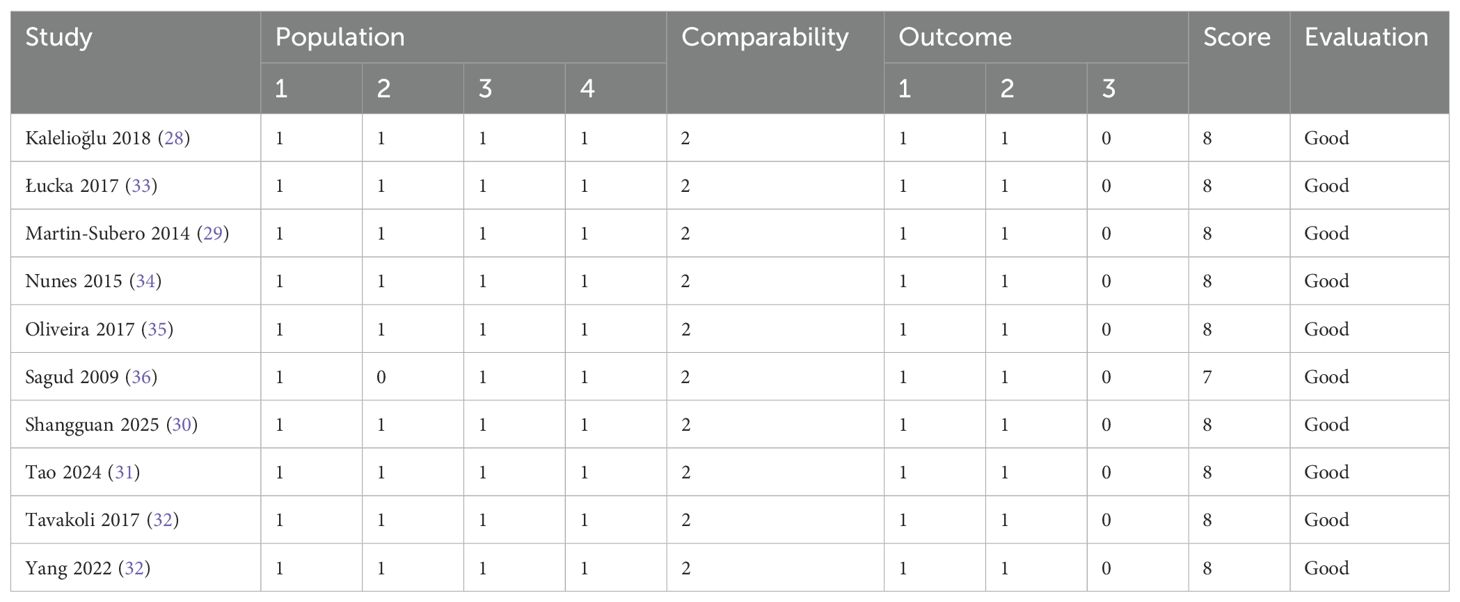Select the Comparability column header
This screenshot has height=602, width=1460.
click(x=765, y=38)
